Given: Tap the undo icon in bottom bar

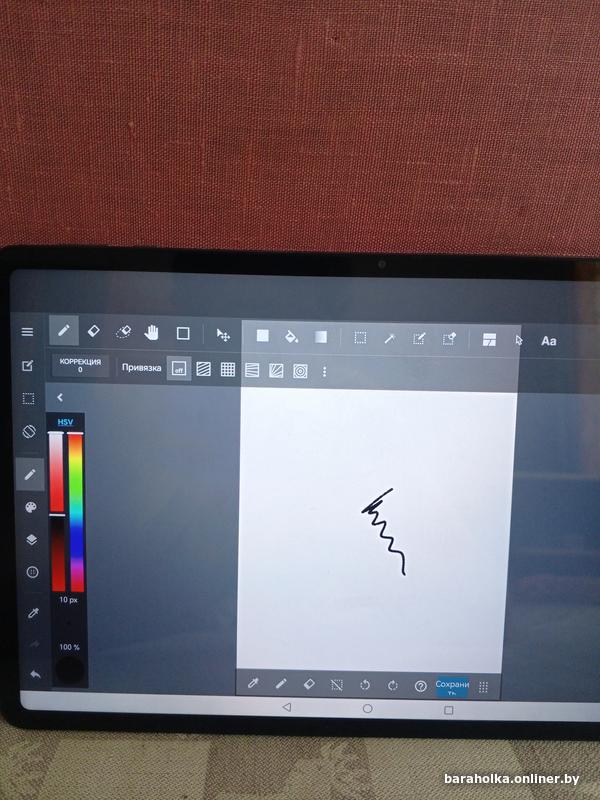Looking at the screenshot, I should tap(365, 685).
